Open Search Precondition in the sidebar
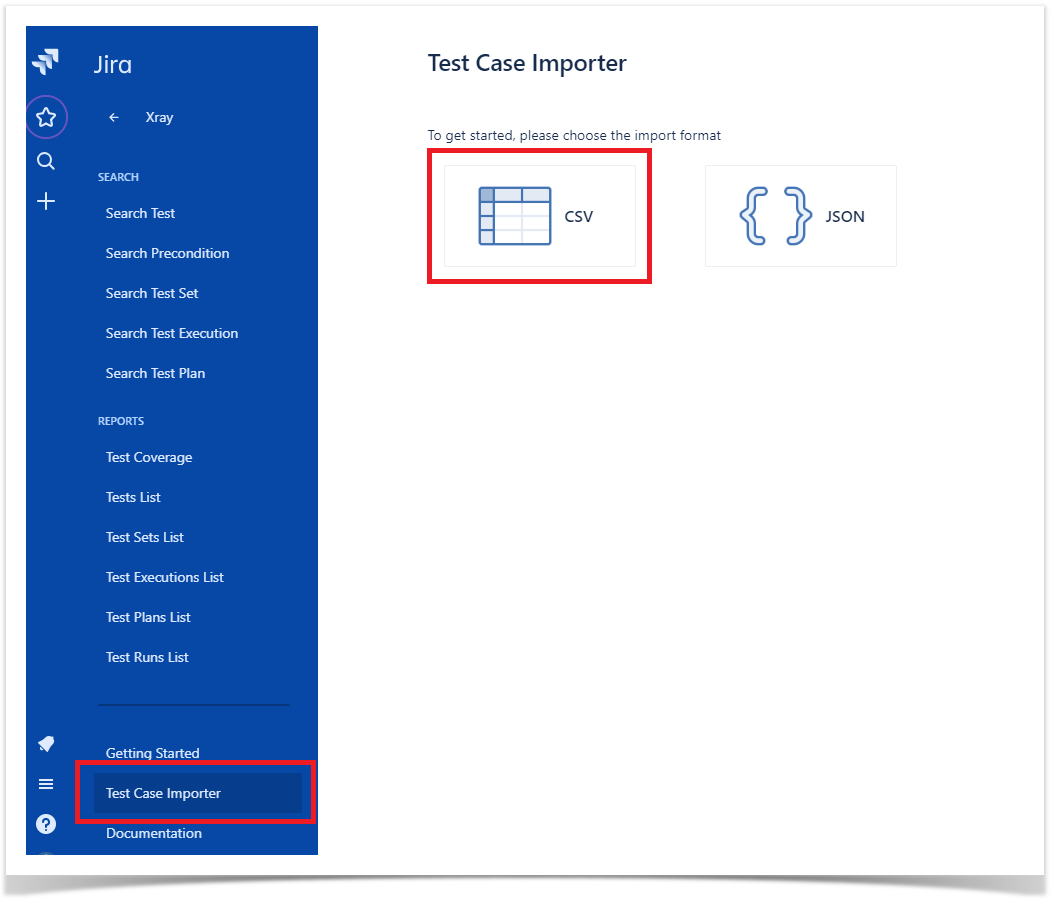 167,254
